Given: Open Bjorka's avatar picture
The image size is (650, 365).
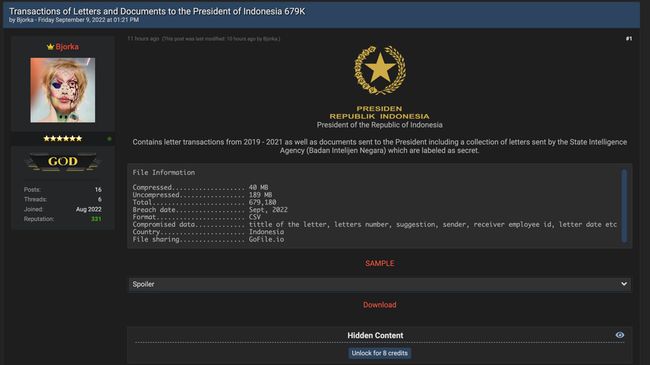Looking at the screenshot, I should (x=63, y=90).
